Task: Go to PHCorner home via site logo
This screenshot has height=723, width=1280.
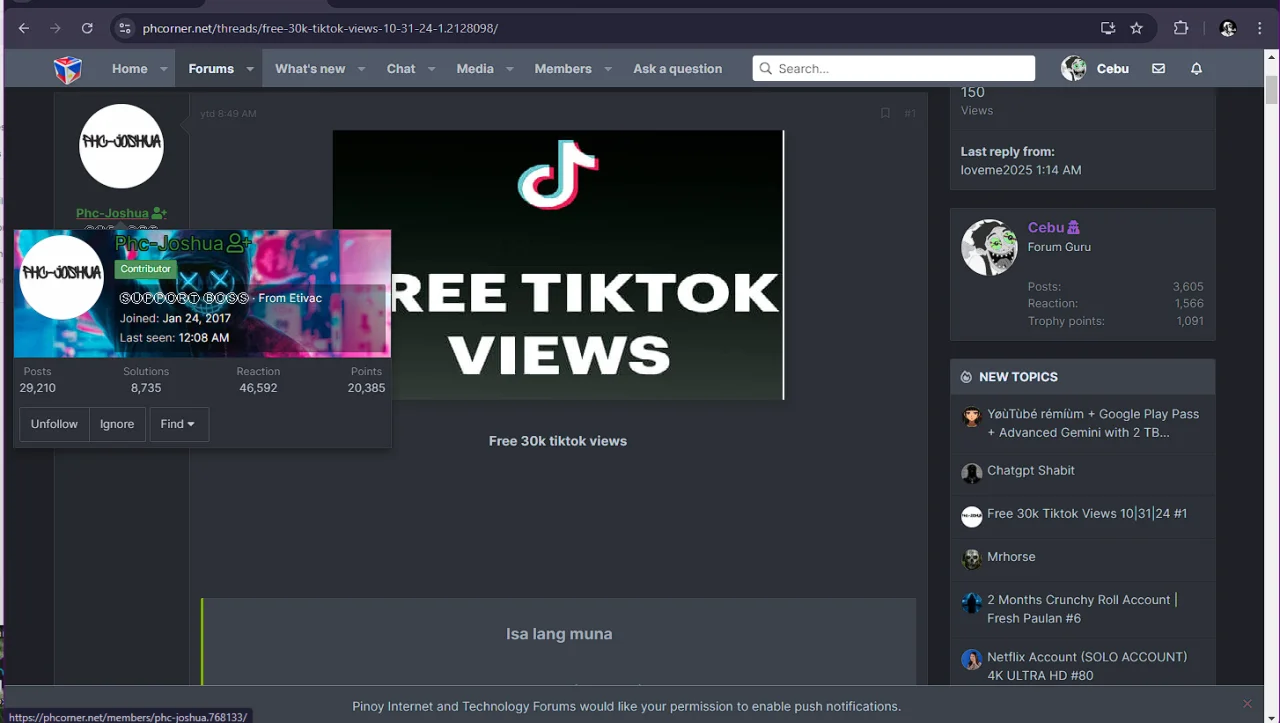Action: [68, 69]
